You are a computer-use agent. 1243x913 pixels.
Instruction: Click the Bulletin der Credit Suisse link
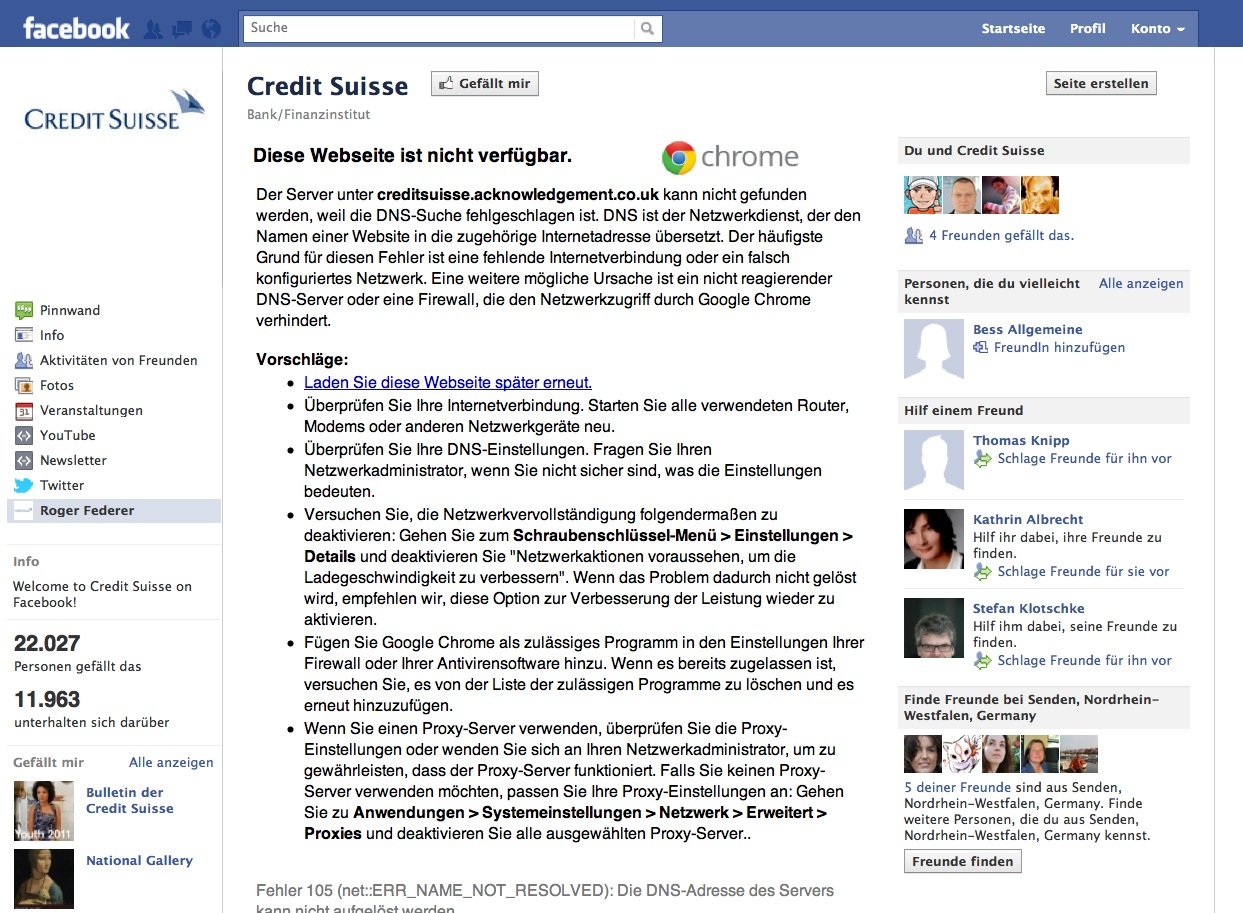(x=130, y=800)
